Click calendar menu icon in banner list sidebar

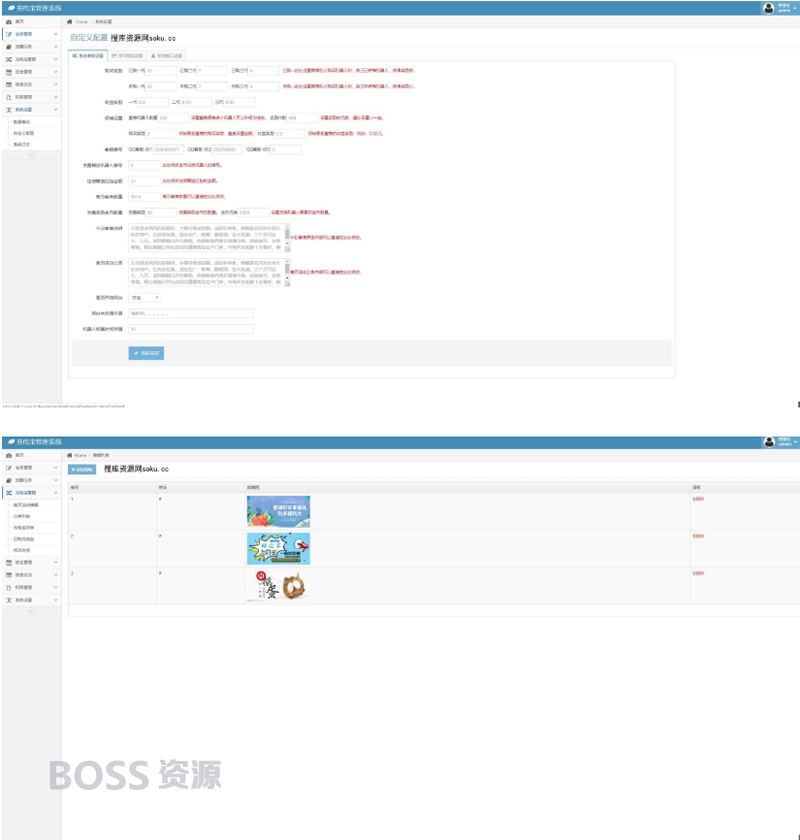tap(9, 562)
